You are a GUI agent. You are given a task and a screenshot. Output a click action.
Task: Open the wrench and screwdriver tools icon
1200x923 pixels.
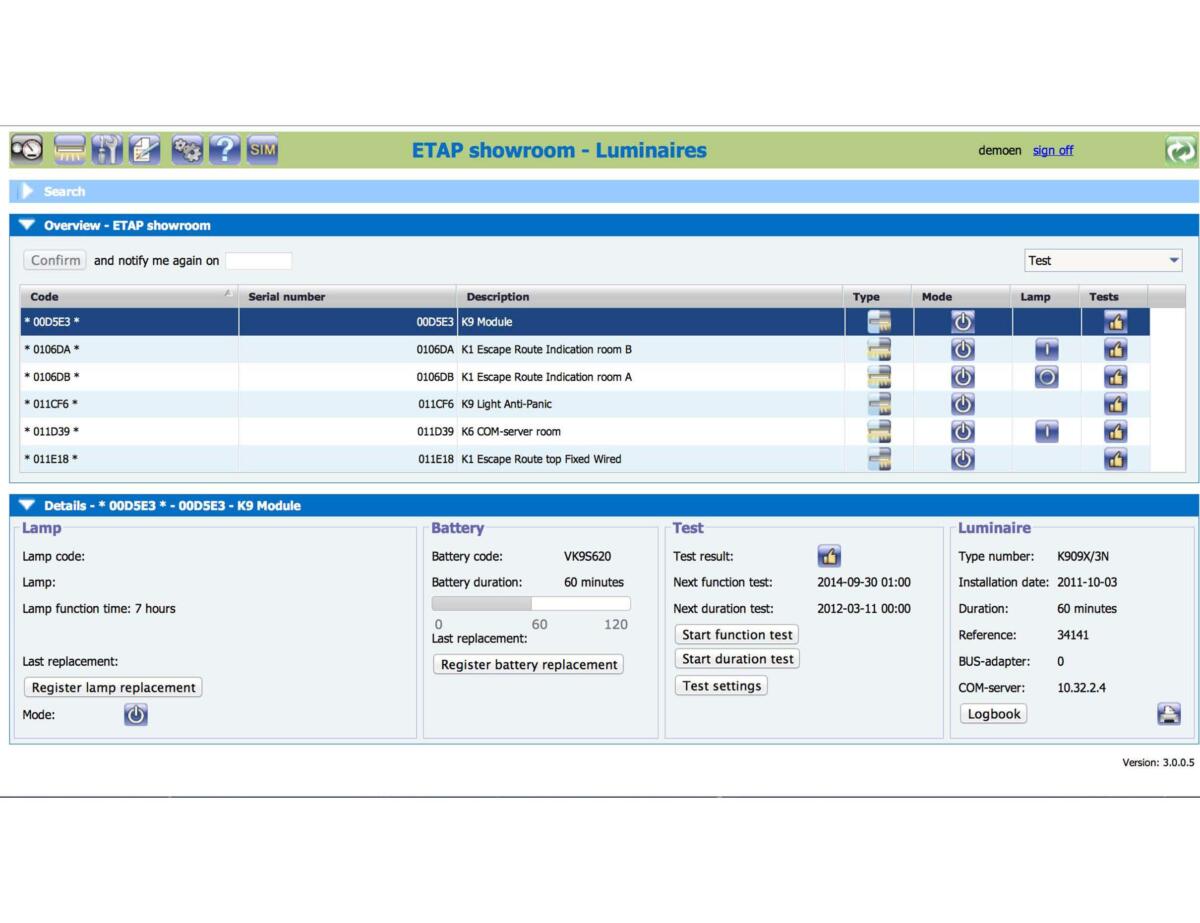pos(107,150)
